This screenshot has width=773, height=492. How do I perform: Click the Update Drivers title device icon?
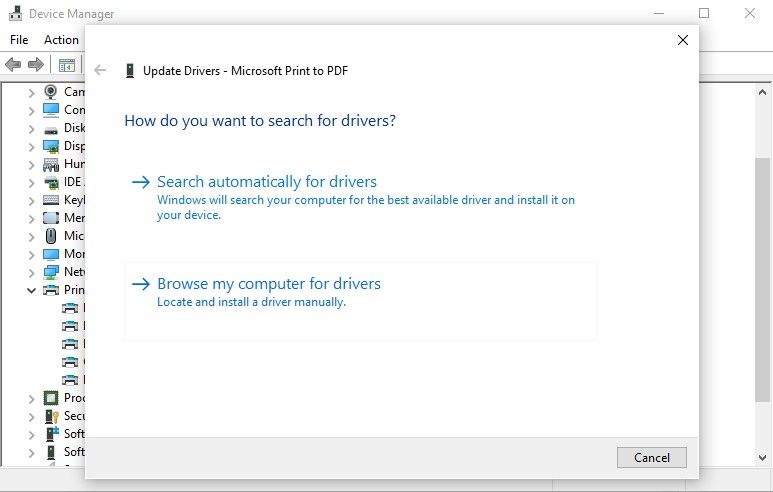point(130,70)
